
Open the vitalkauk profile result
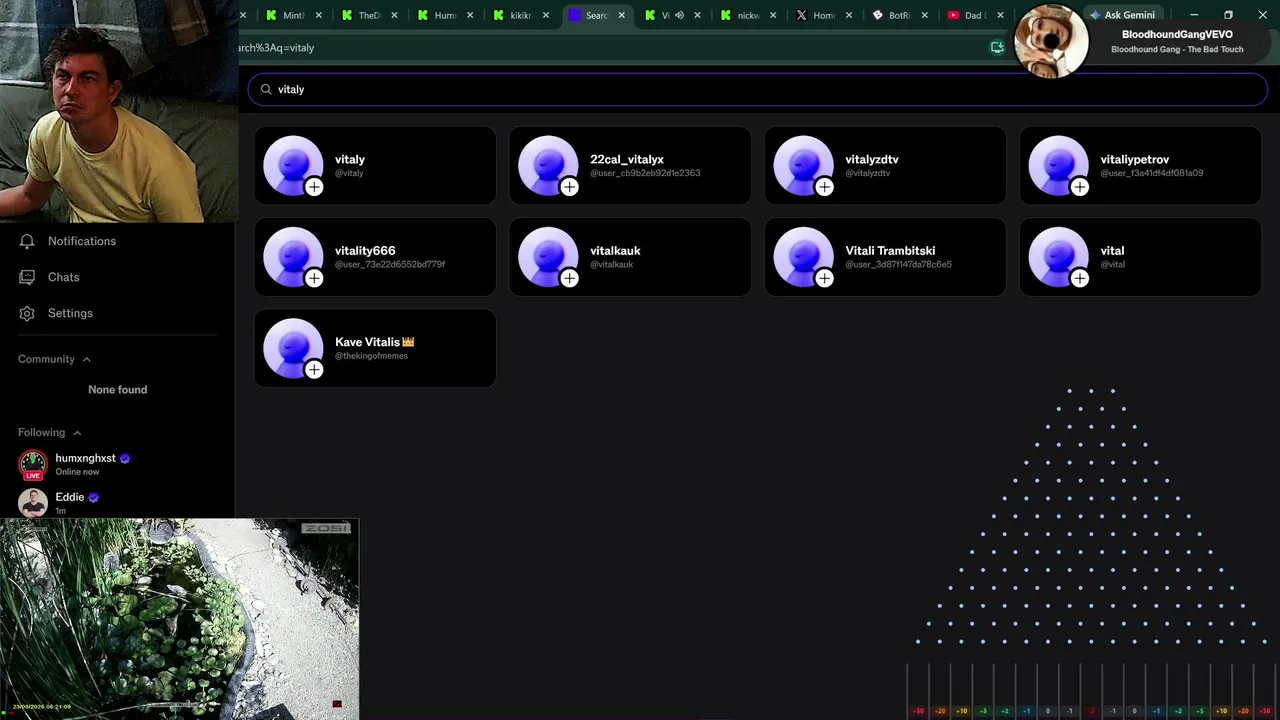tap(630, 257)
